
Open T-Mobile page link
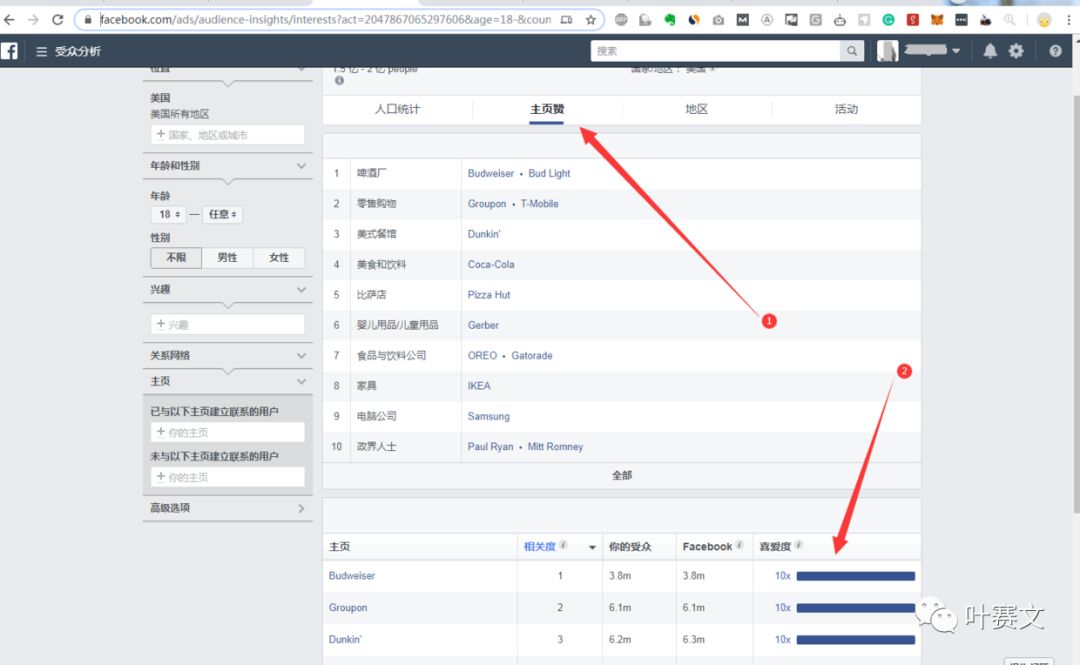point(539,204)
